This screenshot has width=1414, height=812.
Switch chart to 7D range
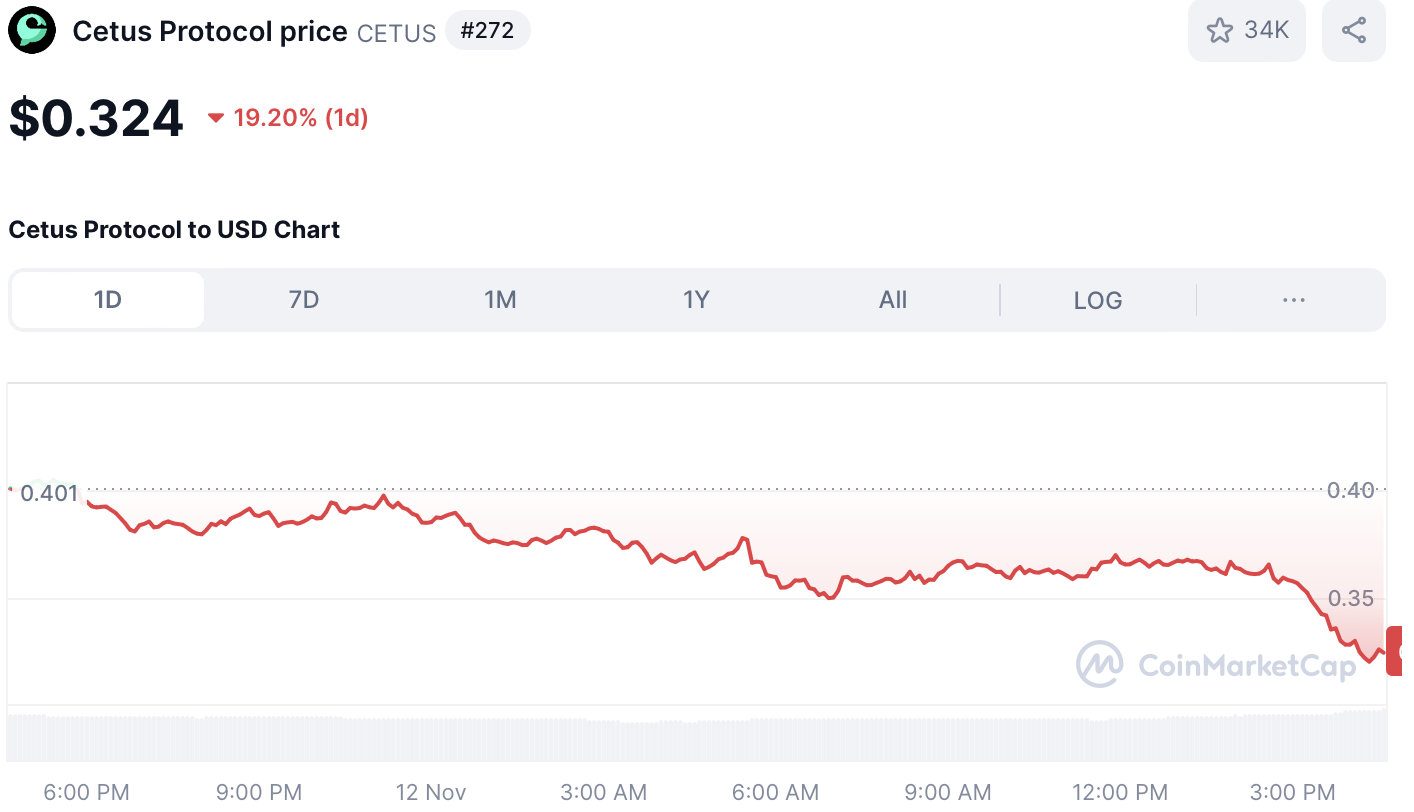coord(304,300)
